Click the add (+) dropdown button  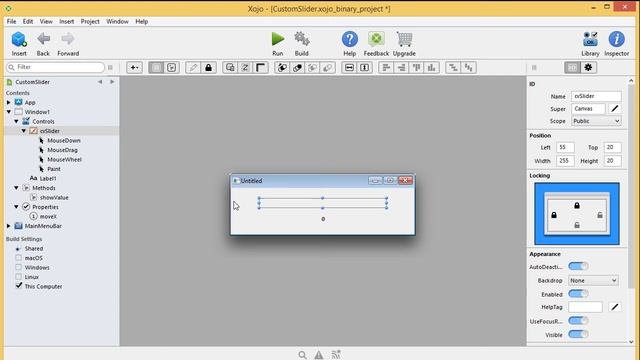click(x=134, y=68)
